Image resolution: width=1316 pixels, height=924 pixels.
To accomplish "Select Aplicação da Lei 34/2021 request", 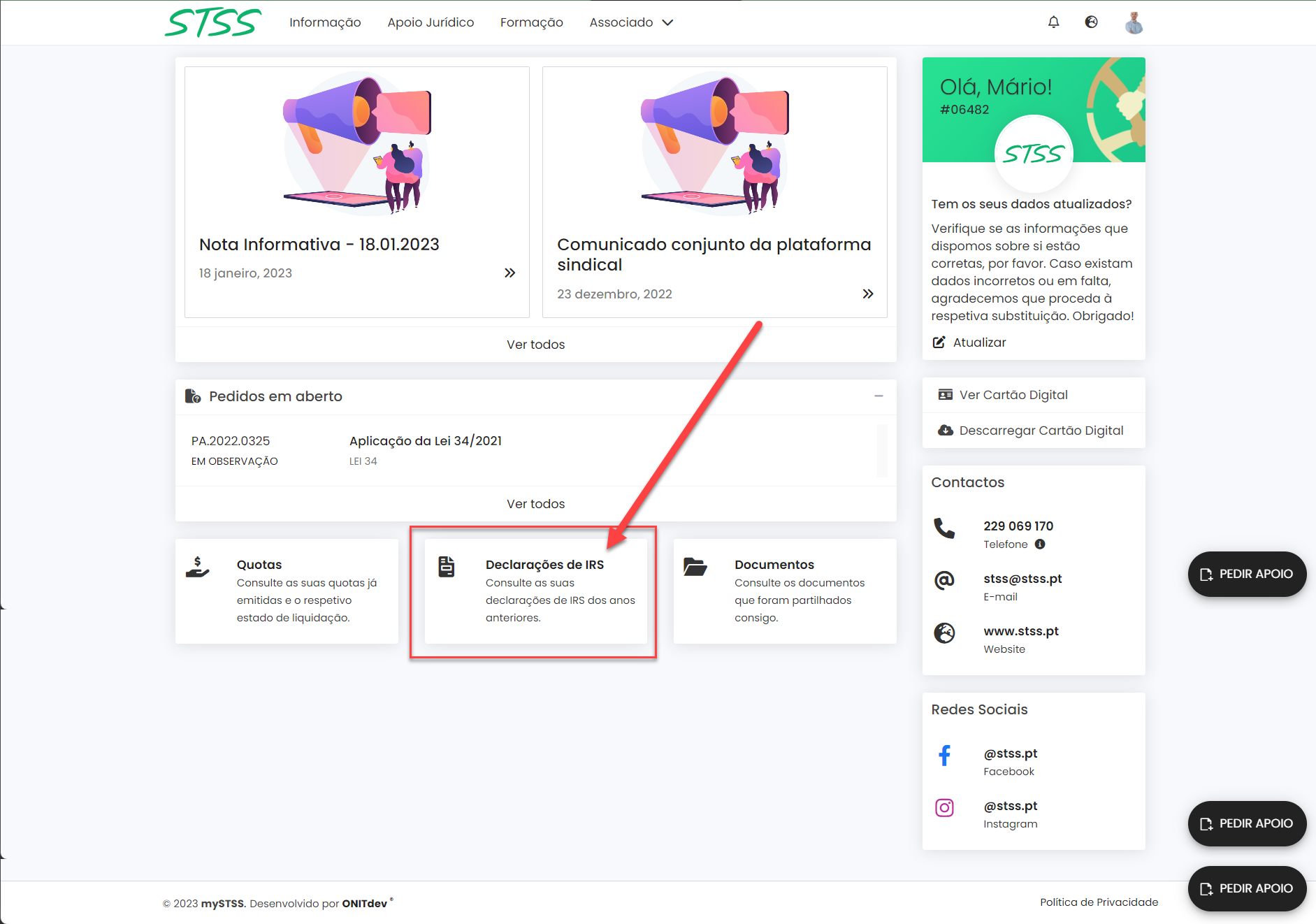I will click(x=426, y=441).
